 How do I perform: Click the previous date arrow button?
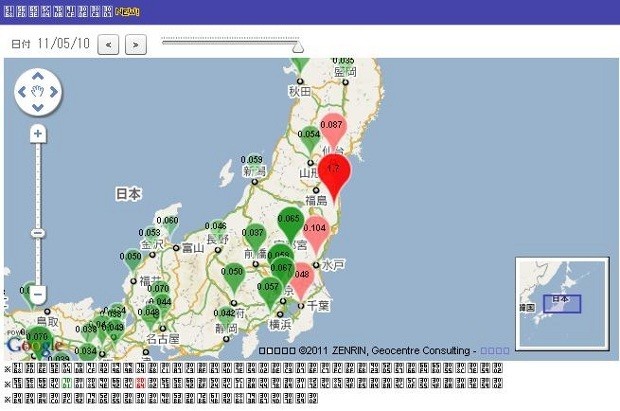[x=109, y=44]
